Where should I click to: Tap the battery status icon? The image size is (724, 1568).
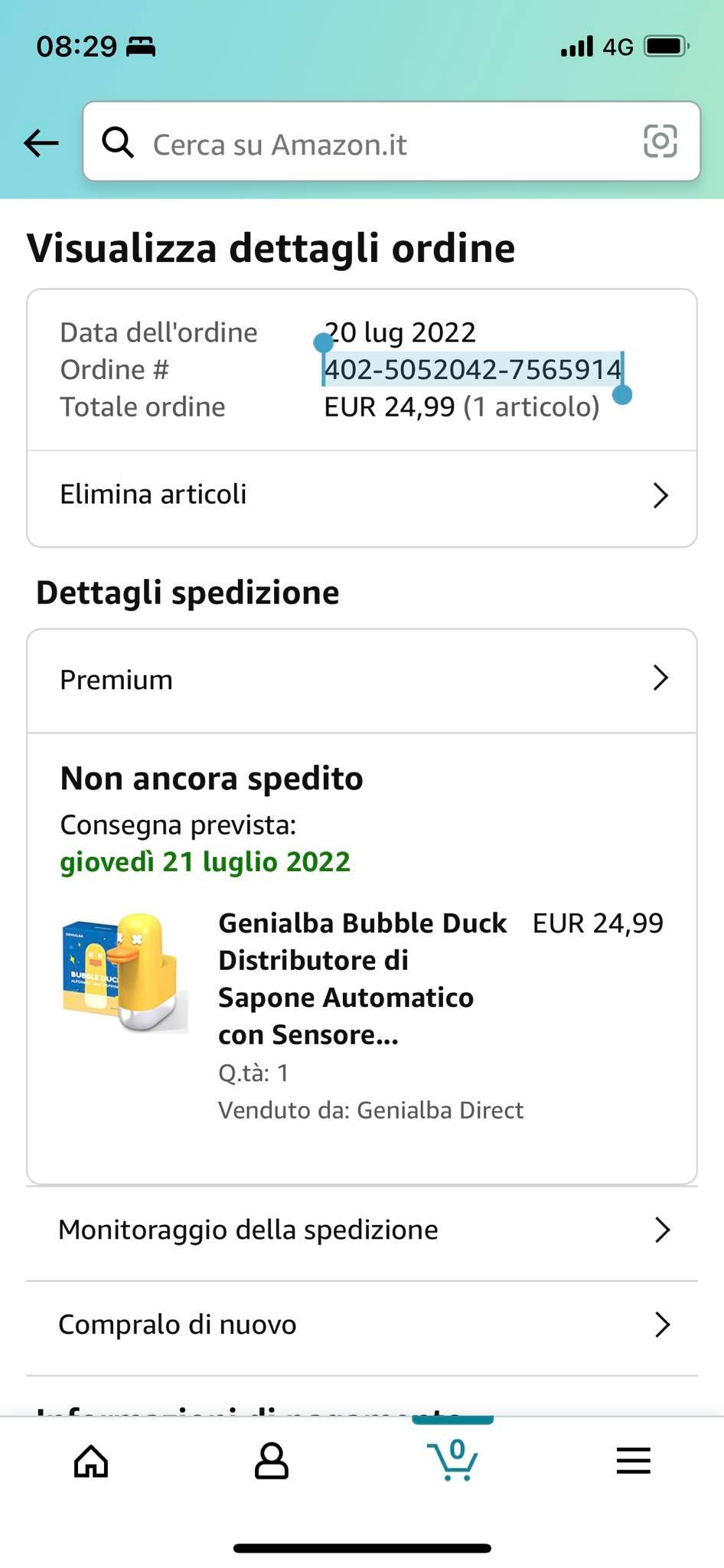pos(666,47)
